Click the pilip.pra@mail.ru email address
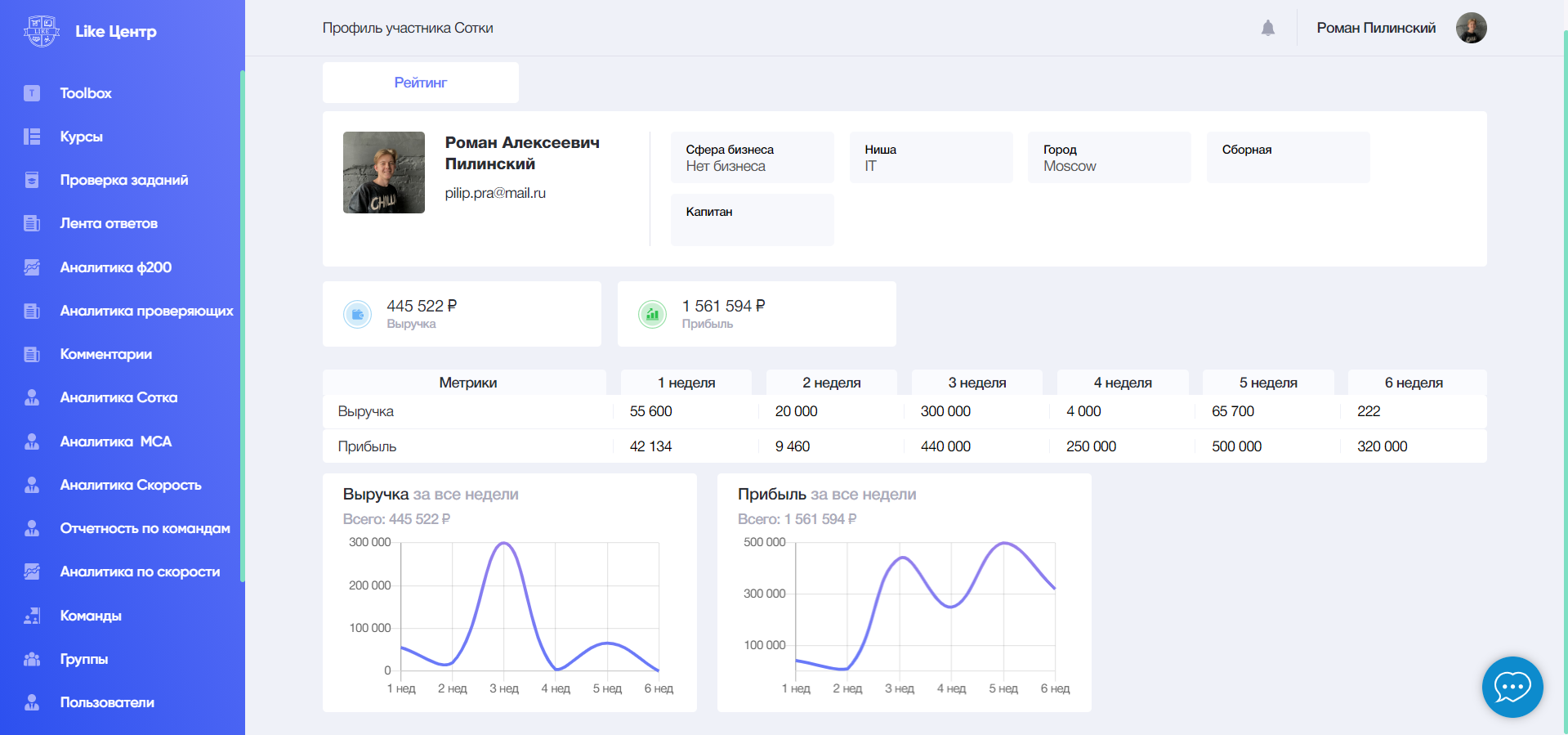 click(495, 193)
